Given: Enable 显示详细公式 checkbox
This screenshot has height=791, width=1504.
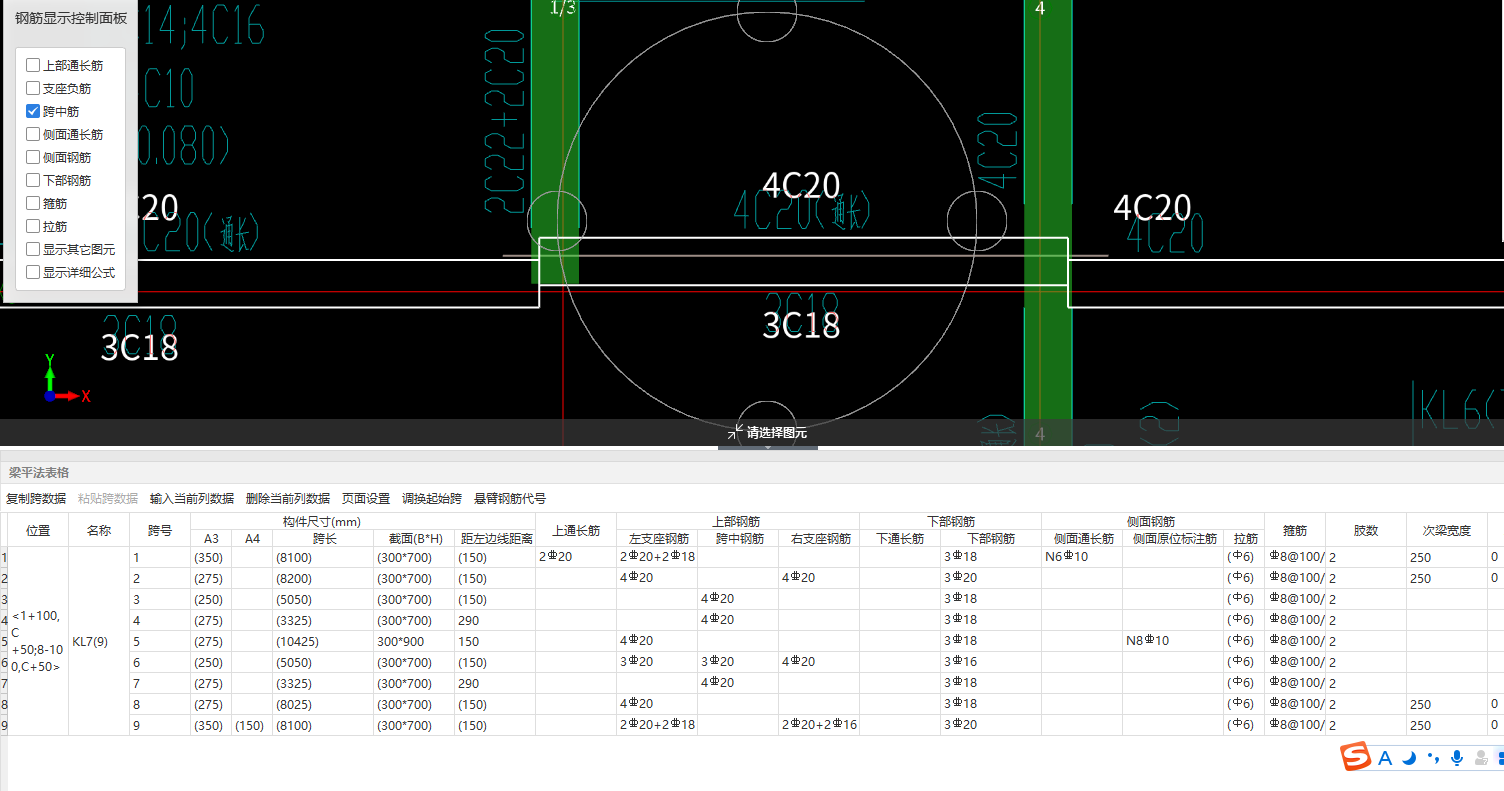Looking at the screenshot, I should tap(33, 272).
